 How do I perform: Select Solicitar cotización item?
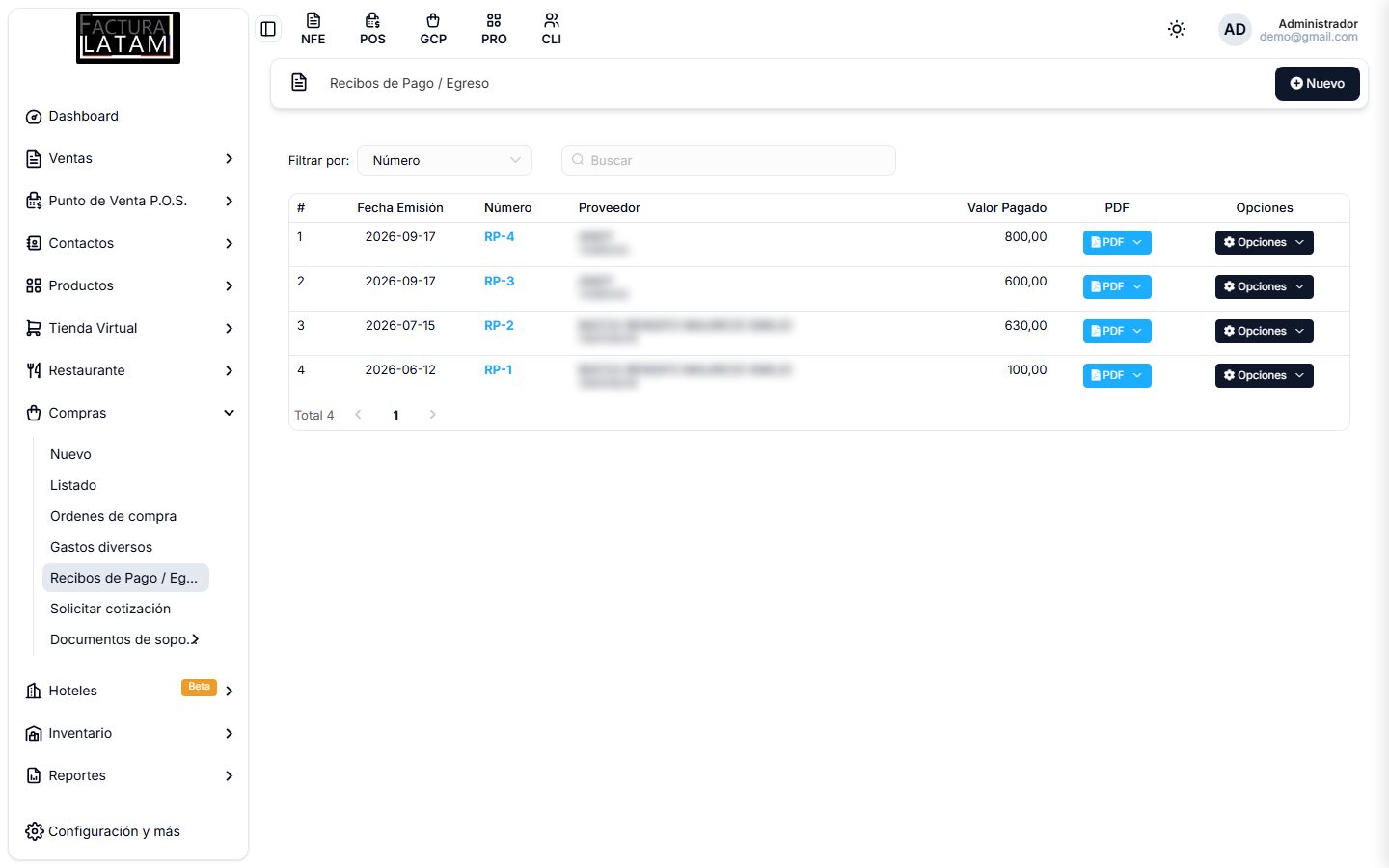(x=125, y=609)
